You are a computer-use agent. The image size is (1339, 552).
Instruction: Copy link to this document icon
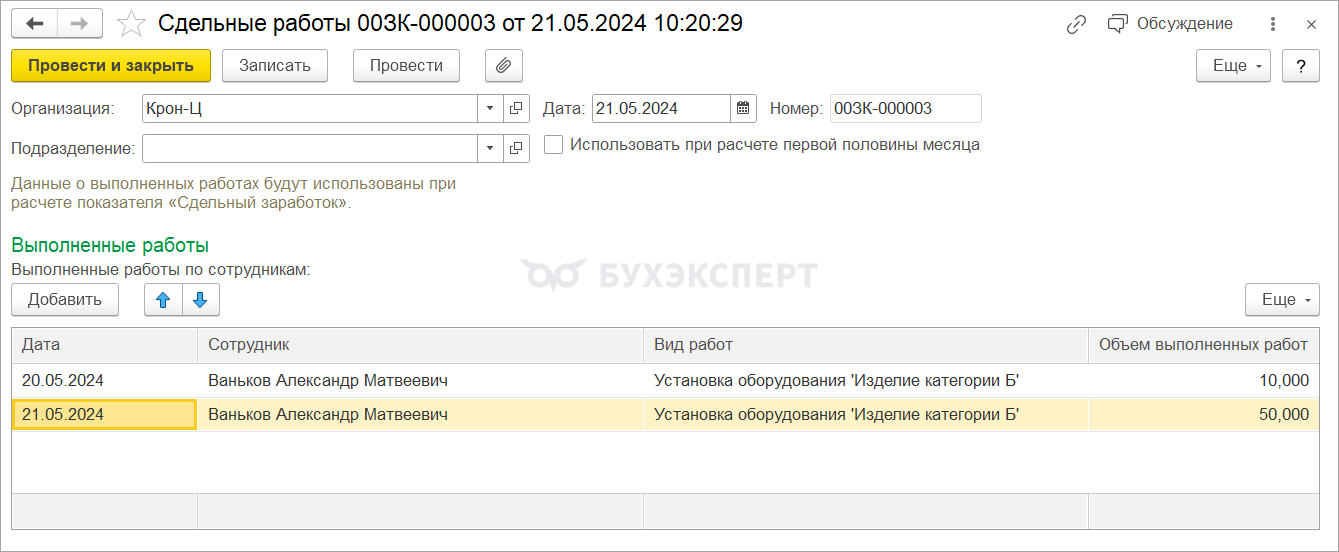click(x=1076, y=24)
